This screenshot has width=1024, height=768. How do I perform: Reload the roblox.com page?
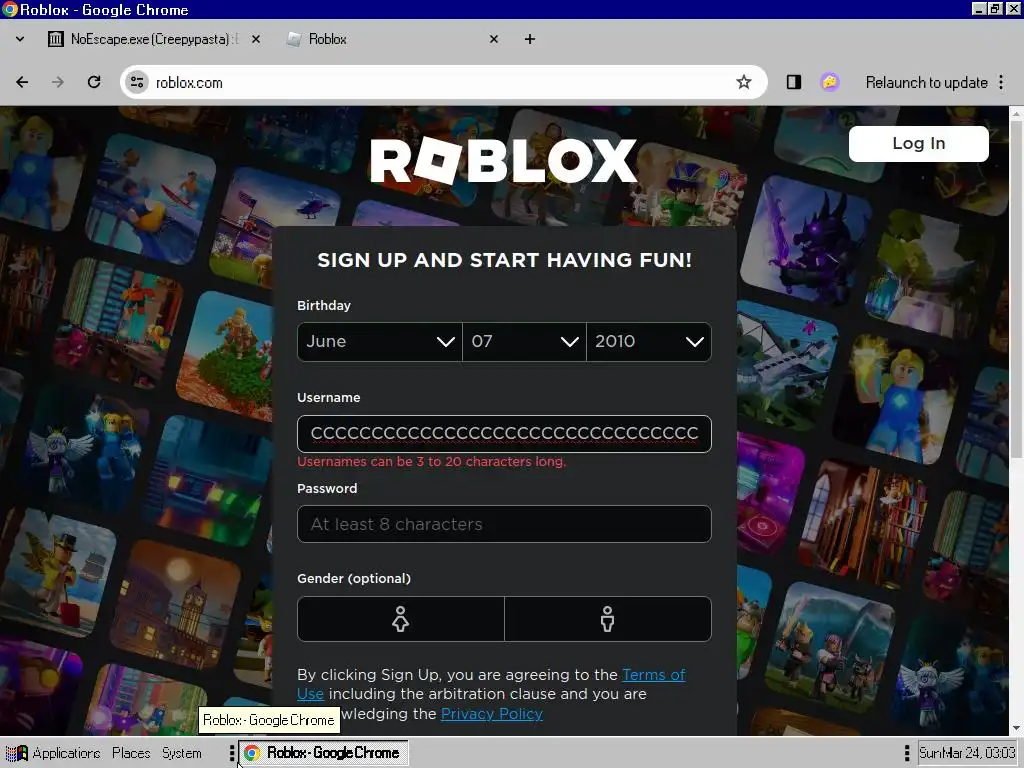94,82
